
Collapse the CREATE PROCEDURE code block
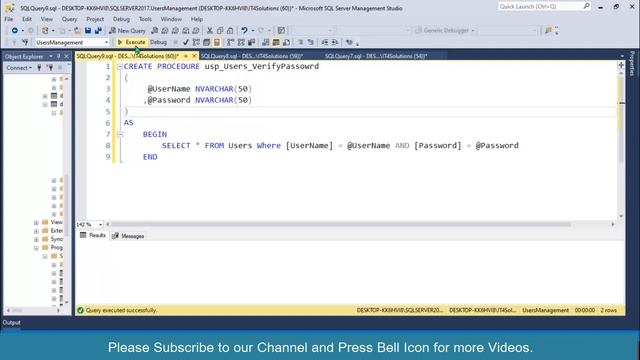[x=120, y=67]
